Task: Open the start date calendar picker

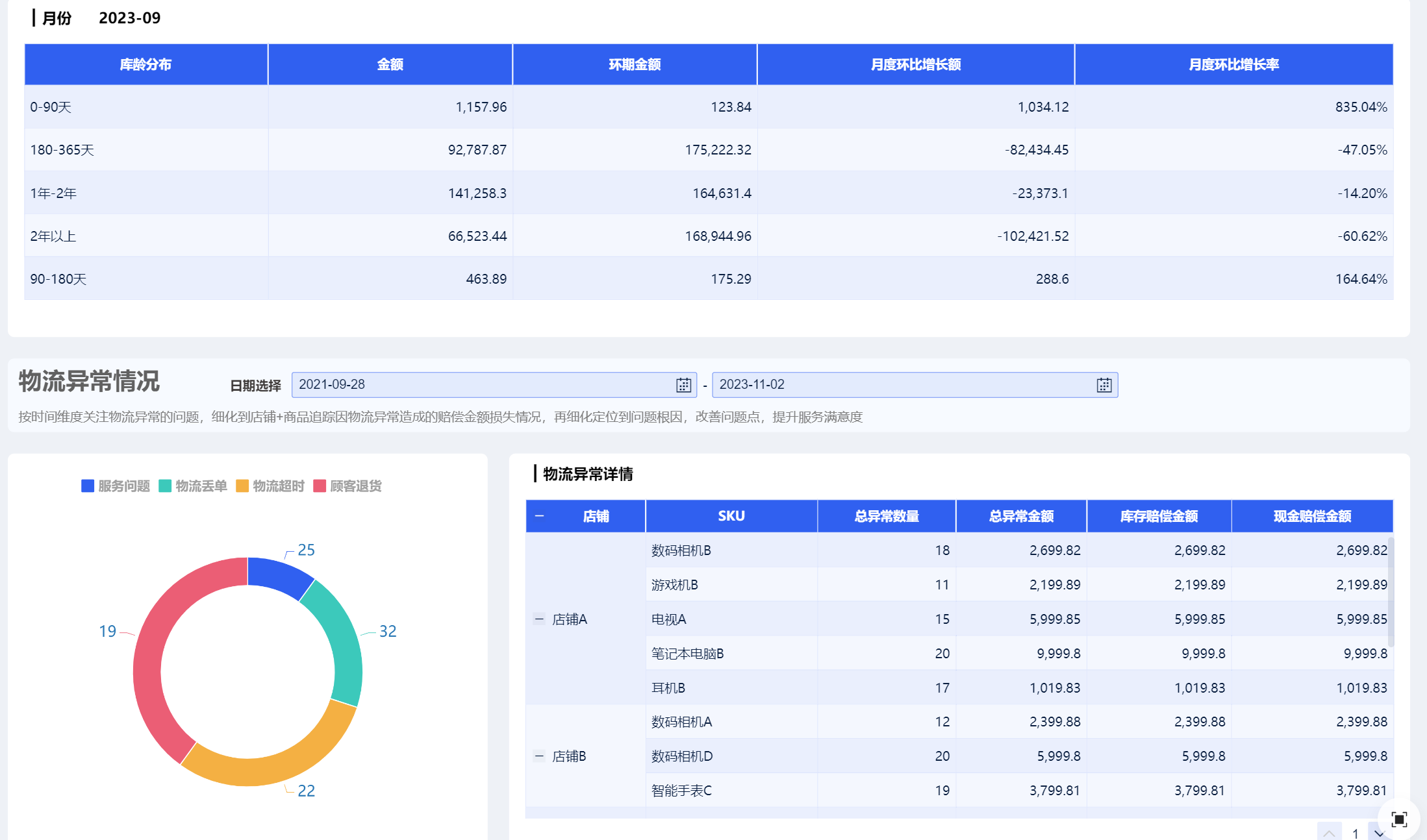Action: 683,385
